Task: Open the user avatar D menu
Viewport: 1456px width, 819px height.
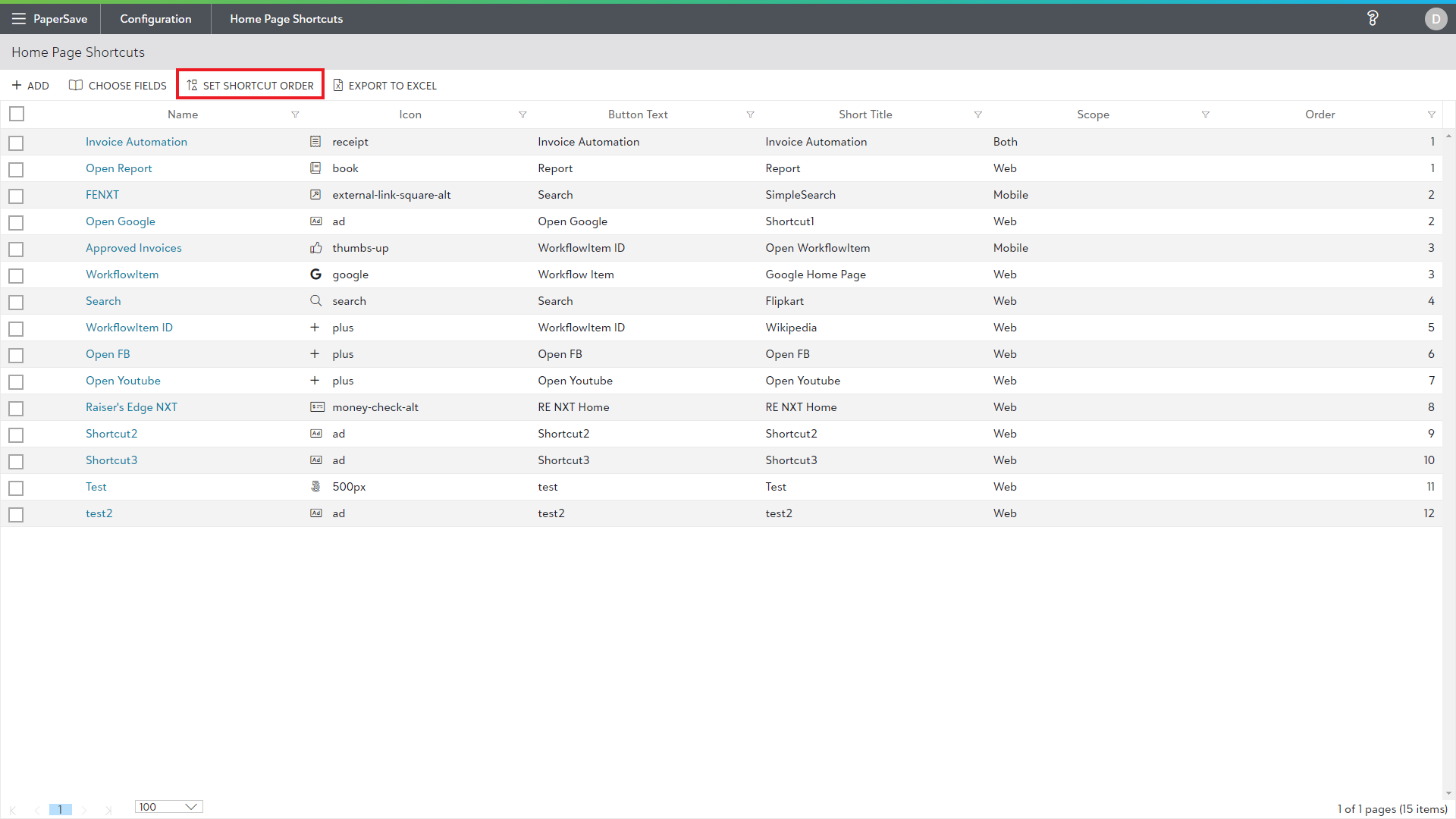Action: (1435, 19)
